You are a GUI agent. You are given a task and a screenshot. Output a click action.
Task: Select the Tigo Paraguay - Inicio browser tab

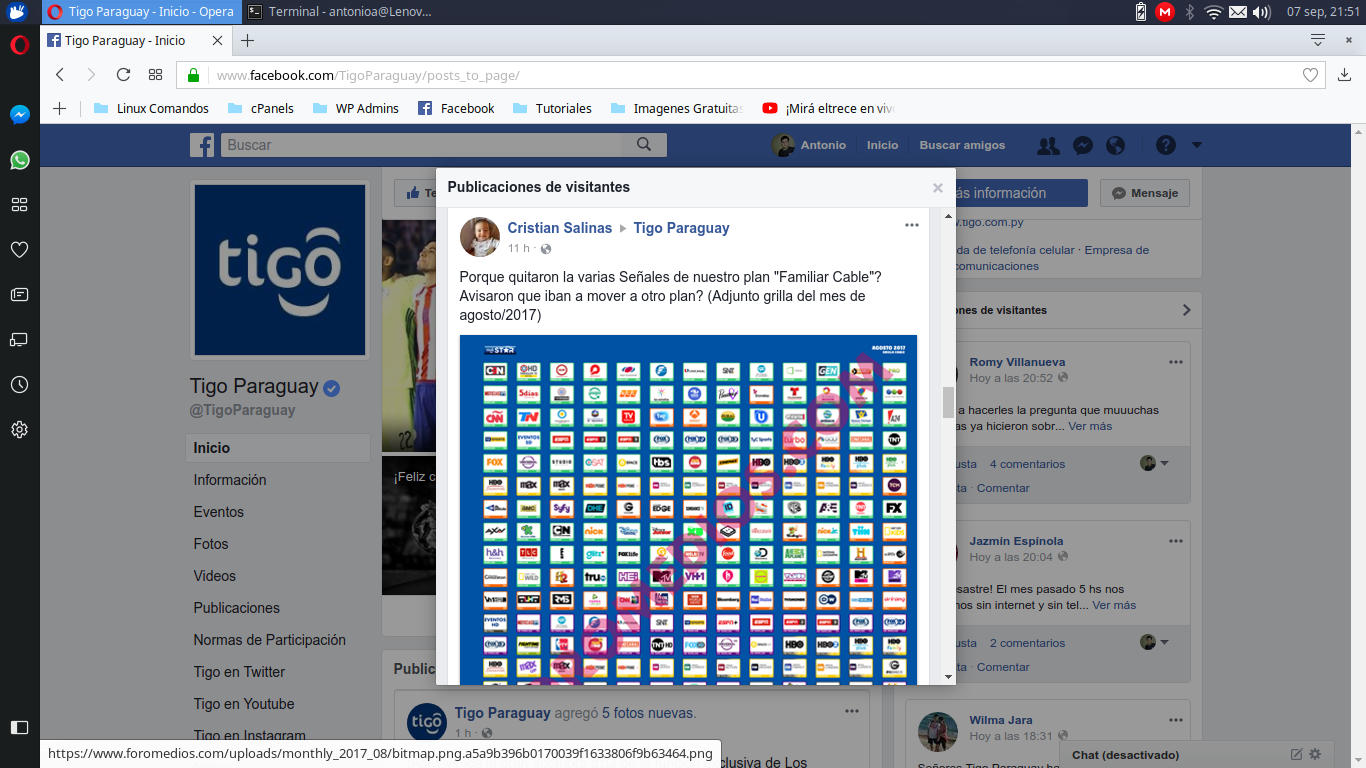click(x=135, y=41)
